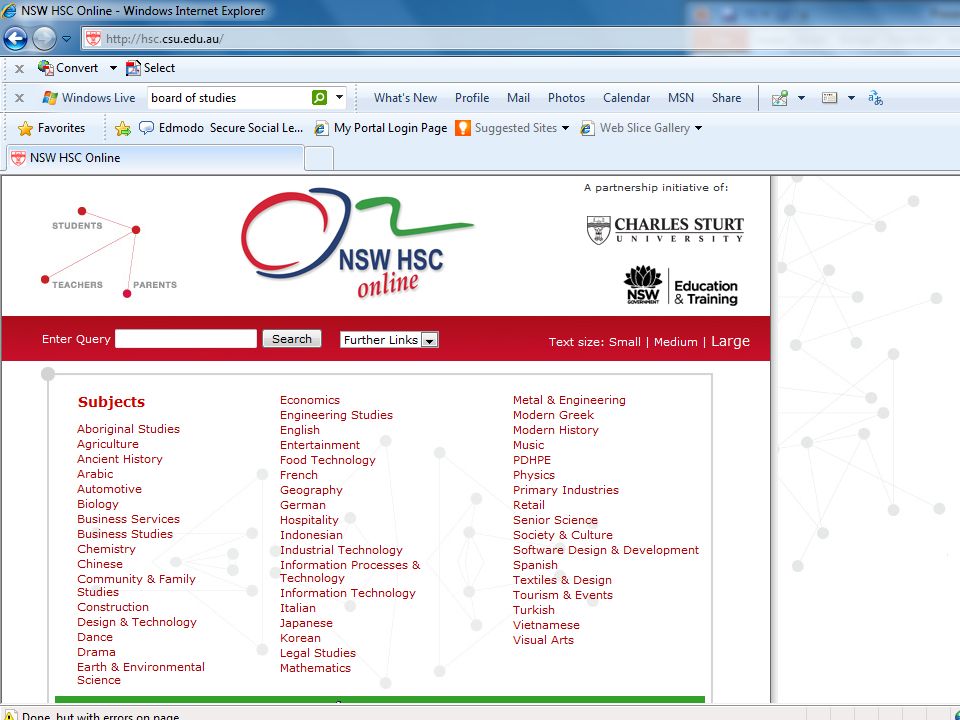The image size is (960, 720).
Task: Expand the arrow next to the blog icon
Action: tap(801, 98)
